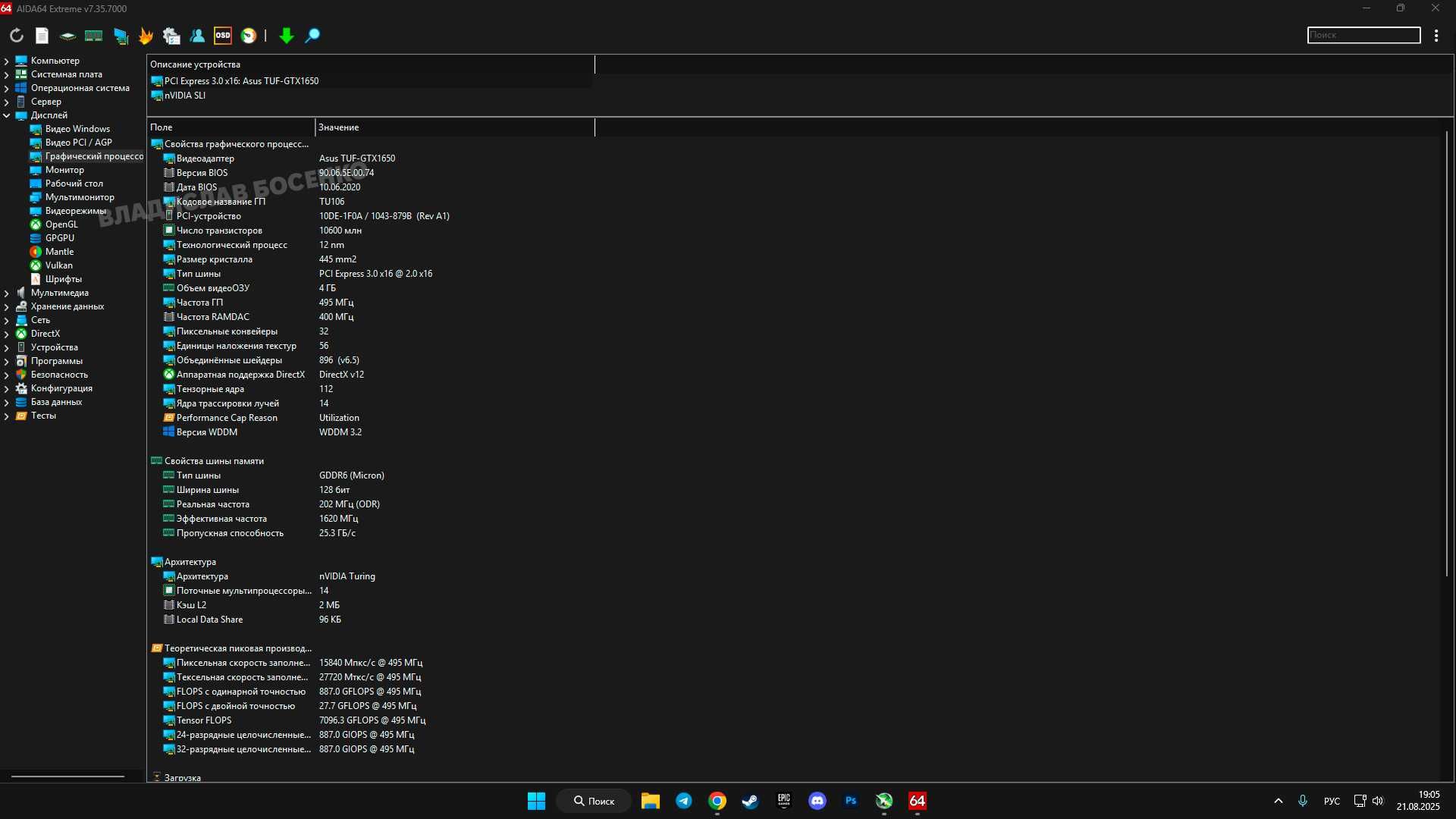
Task: Click the blue user silhouette icon
Action: (x=197, y=36)
